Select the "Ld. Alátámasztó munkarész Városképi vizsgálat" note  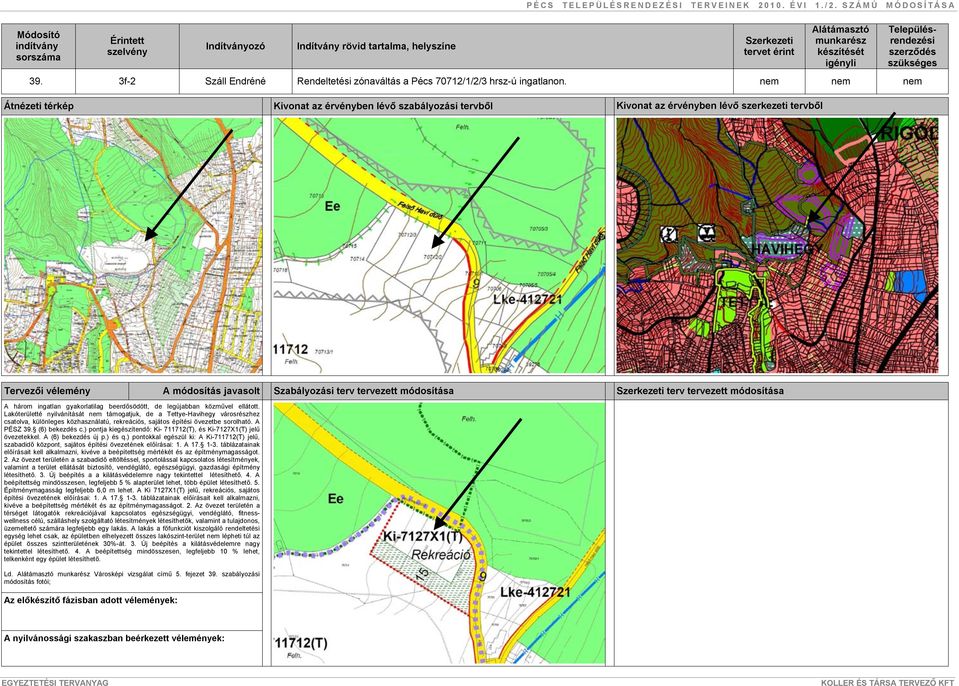[x=131, y=578]
